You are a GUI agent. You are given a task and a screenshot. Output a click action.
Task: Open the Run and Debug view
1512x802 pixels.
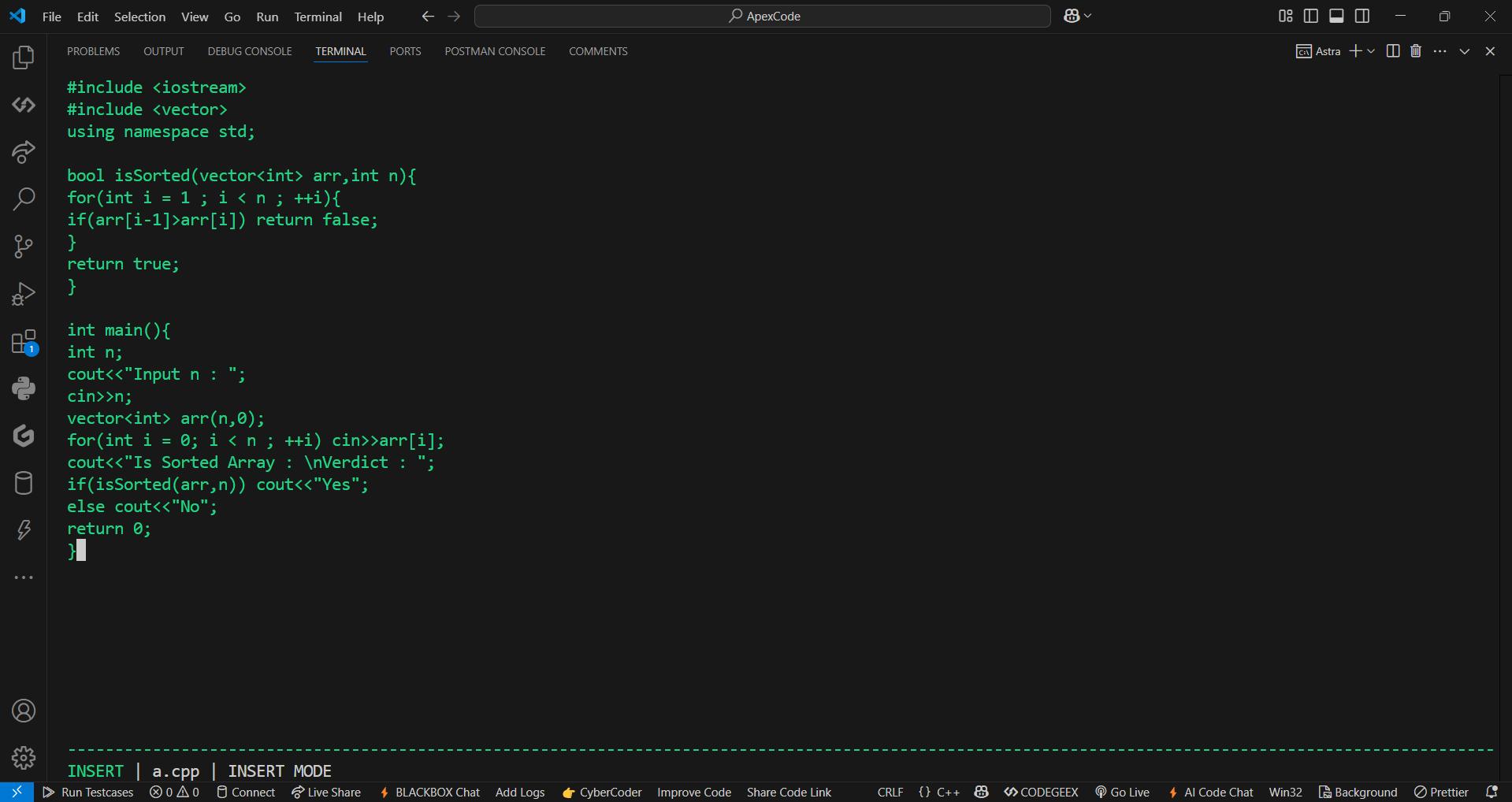pyautogui.click(x=24, y=294)
